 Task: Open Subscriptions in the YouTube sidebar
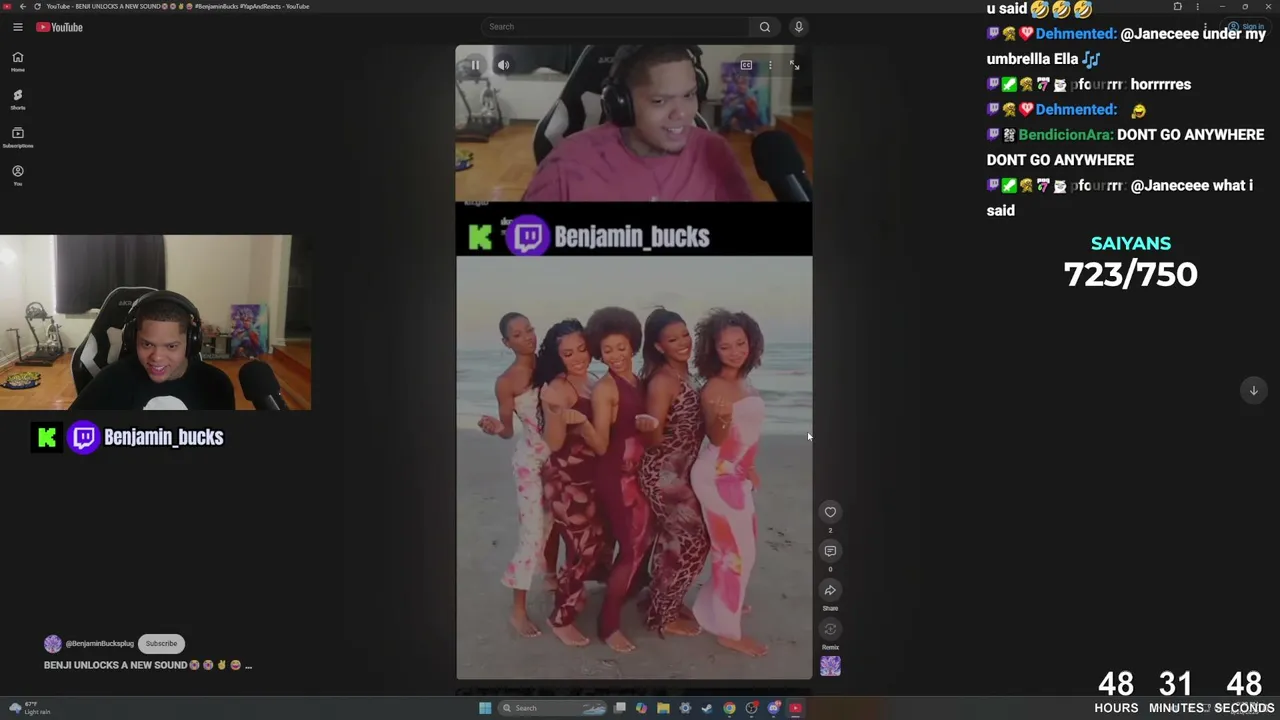point(17,137)
